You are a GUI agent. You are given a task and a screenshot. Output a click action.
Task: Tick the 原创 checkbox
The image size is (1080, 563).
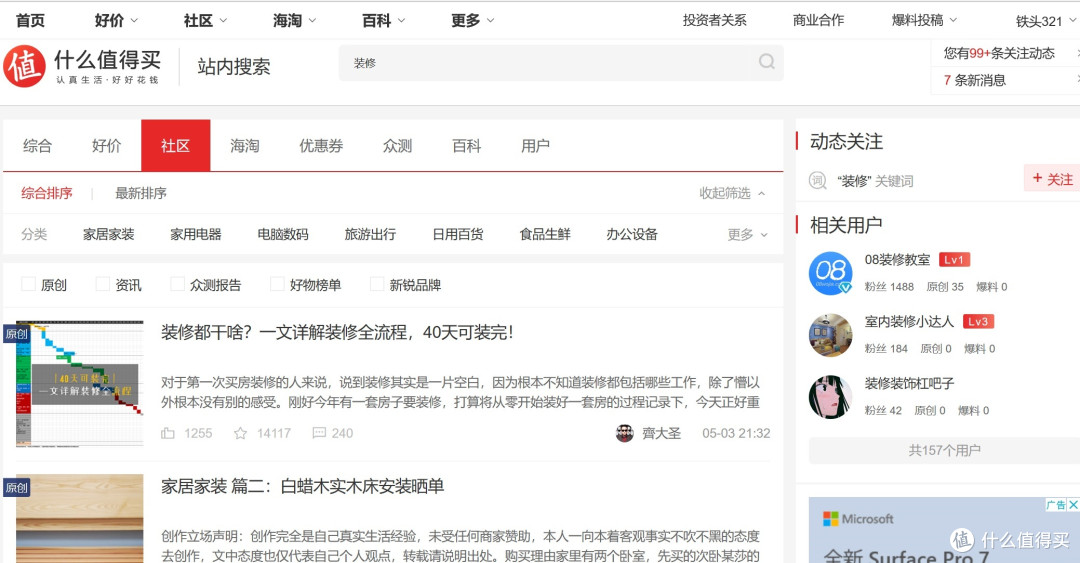coord(28,284)
